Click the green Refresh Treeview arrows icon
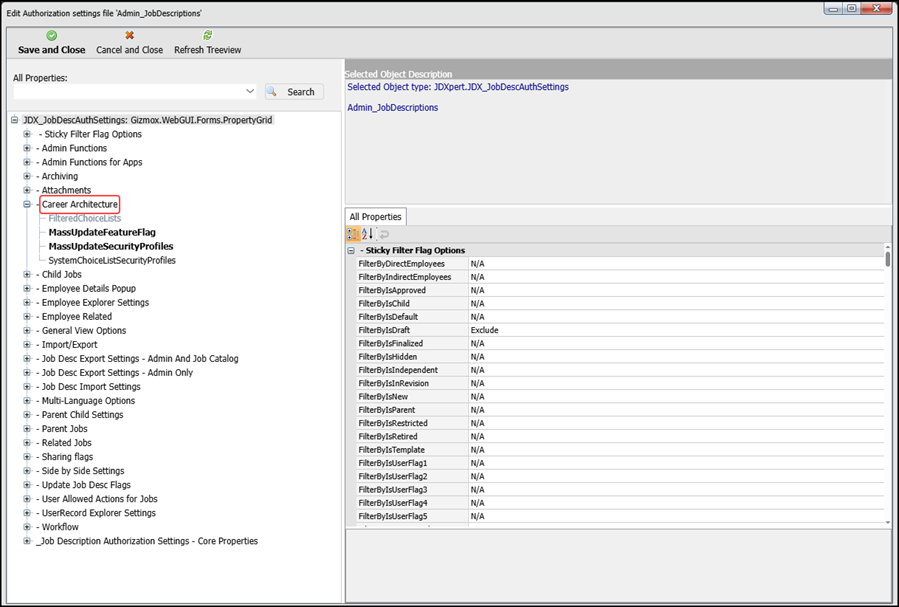The height and width of the screenshot is (607, 899). (x=208, y=36)
